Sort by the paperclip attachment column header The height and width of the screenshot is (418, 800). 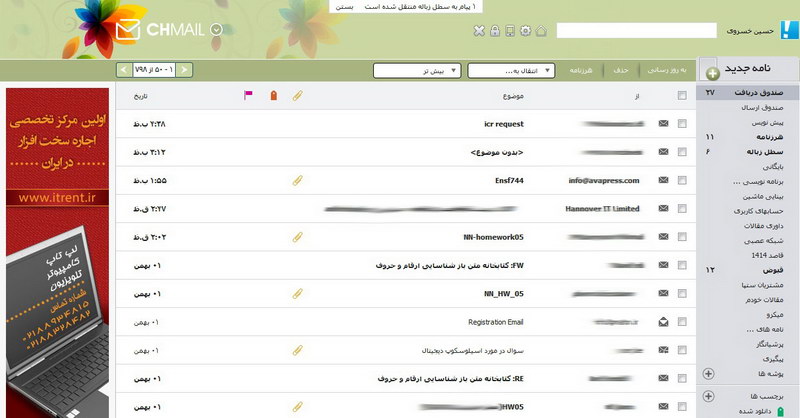[x=297, y=96]
